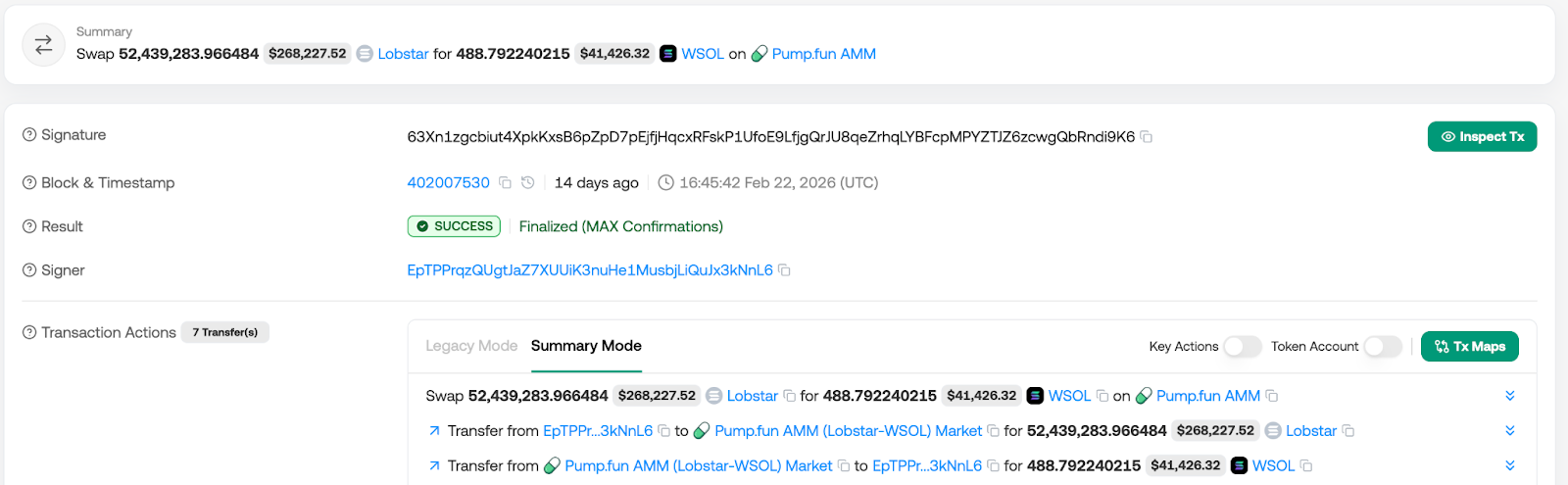The width and height of the screenshot is (1568, 485).
Task: Select the Summary Mode tab
Action: coord(586,346)
